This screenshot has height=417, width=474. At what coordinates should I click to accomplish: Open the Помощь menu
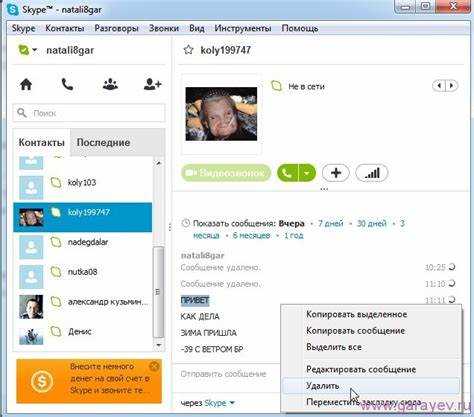click(x=300, y=28)
